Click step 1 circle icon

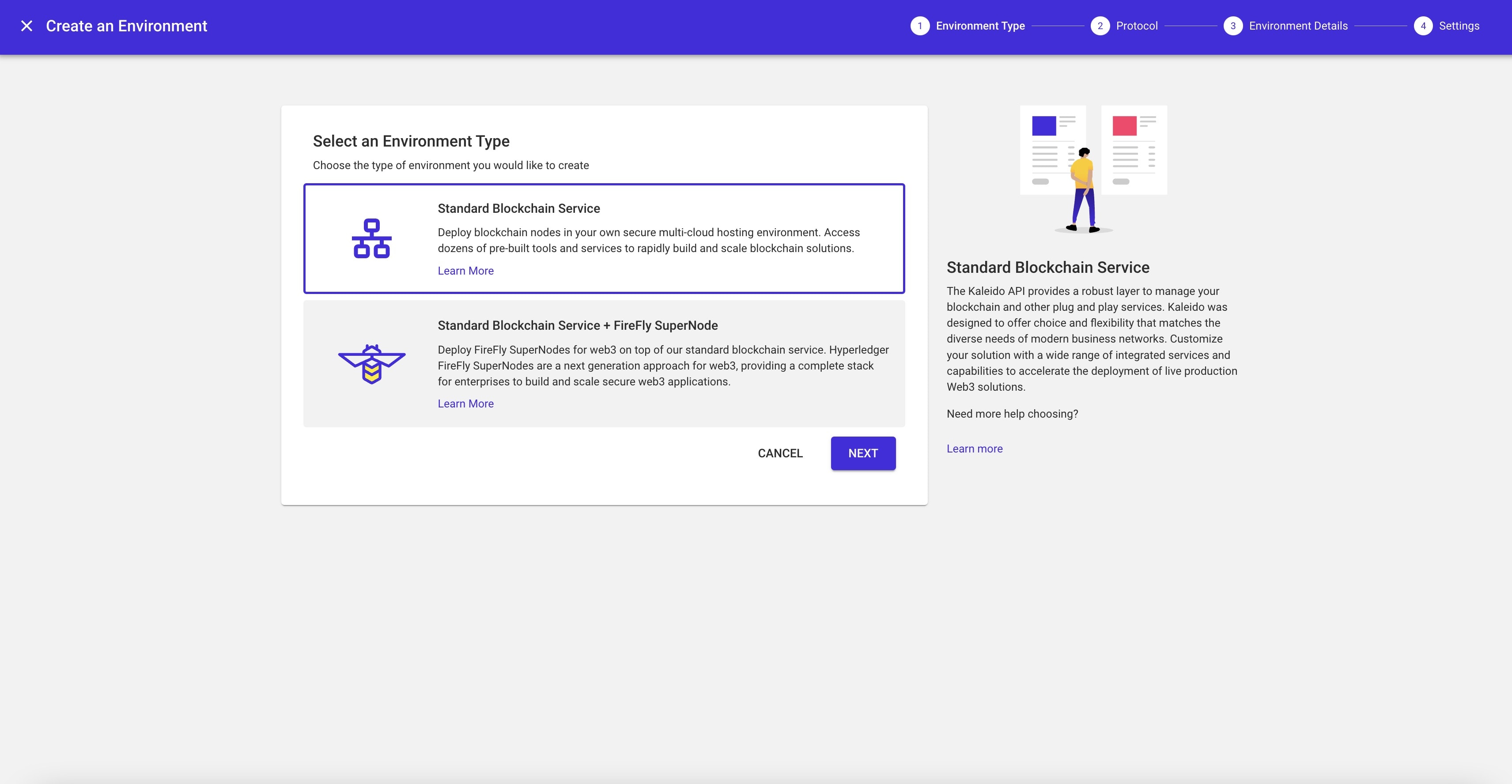click(920, 26)
